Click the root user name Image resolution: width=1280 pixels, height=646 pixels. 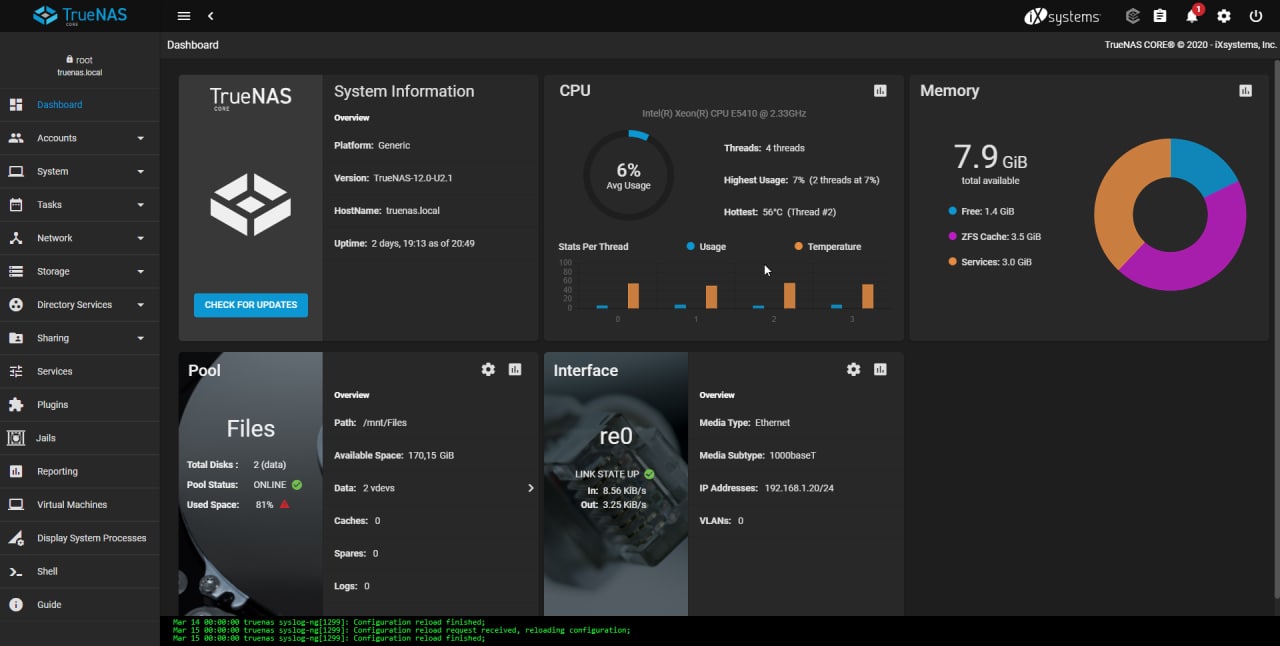[x=84, y=60]
